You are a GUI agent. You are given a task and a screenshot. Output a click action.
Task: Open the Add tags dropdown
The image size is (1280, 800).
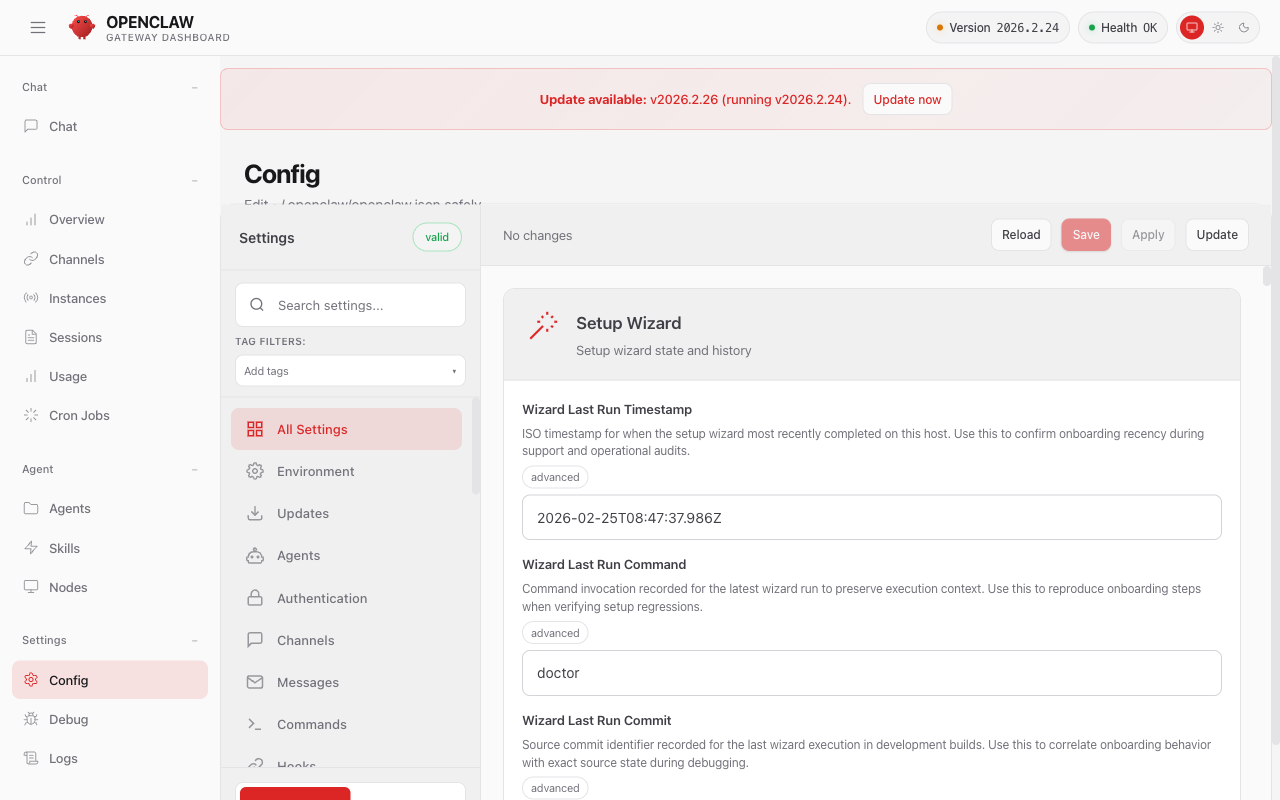350,370
